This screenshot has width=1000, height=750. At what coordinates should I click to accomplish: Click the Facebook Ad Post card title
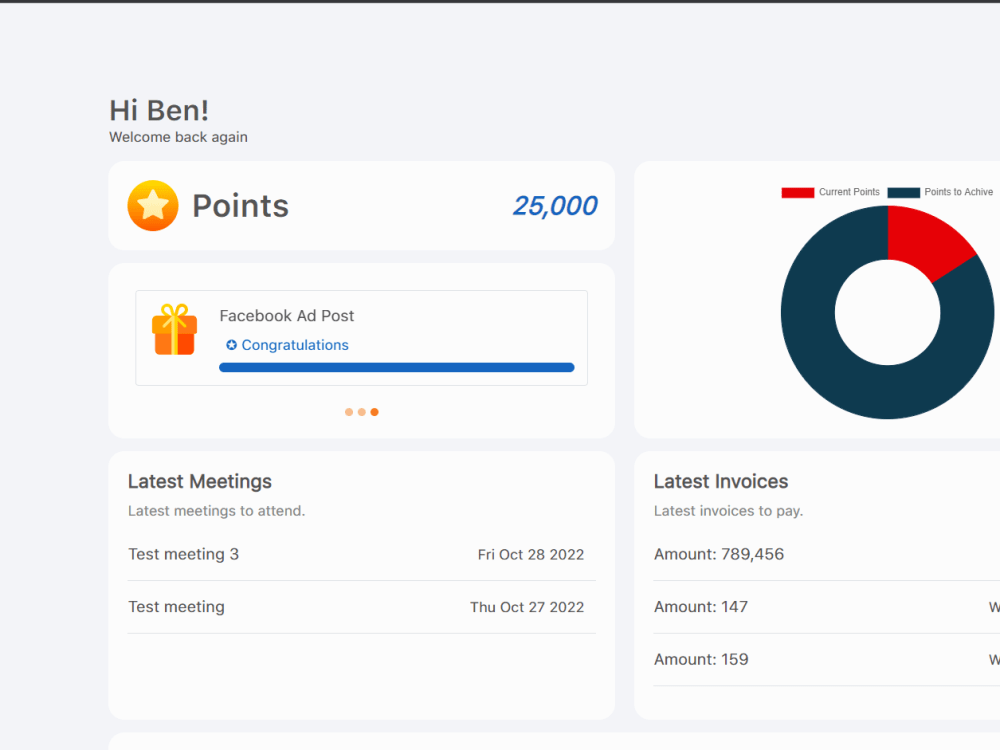[287, 315]
